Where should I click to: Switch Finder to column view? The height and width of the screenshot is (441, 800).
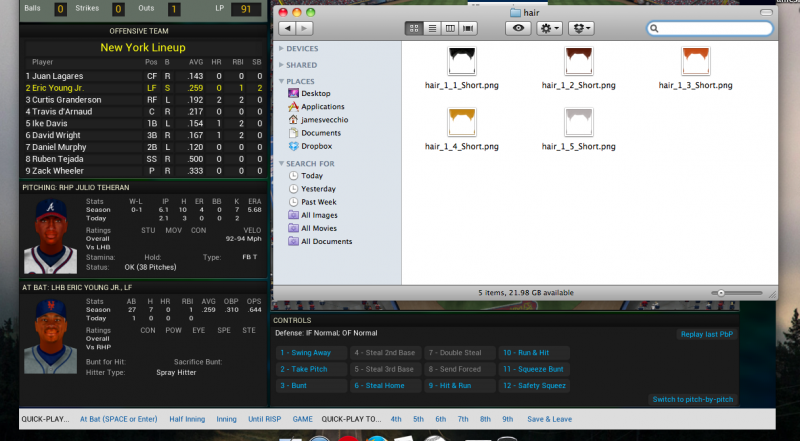[451, 29]
